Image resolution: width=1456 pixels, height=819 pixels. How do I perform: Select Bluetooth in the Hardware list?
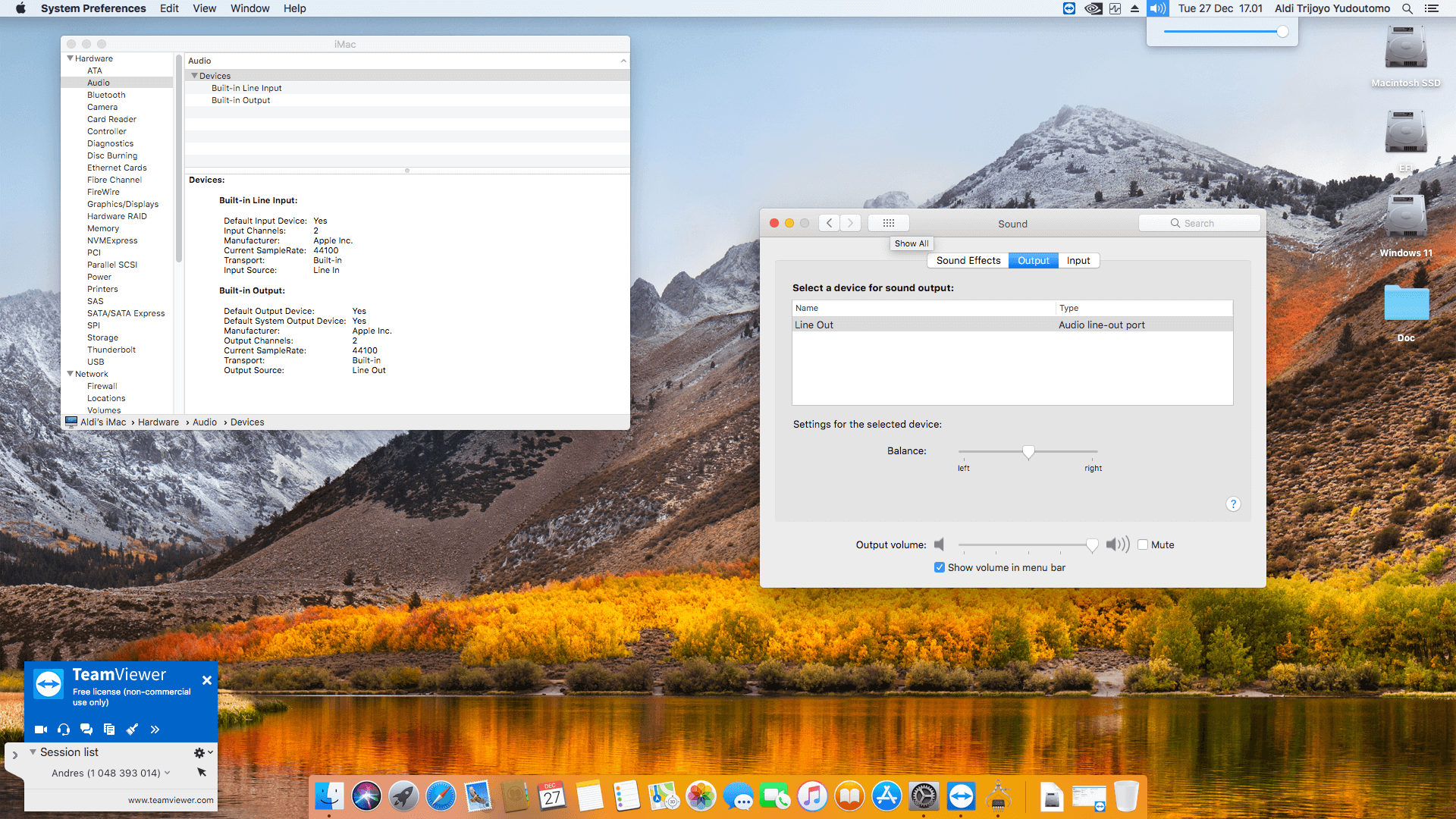106,95
